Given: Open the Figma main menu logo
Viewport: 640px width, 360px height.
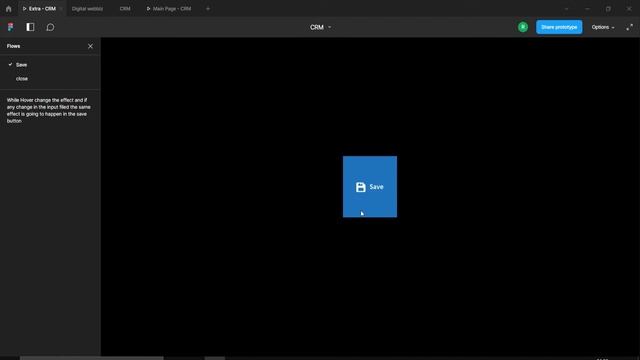Looking at the screenshot, I should 11,27.
